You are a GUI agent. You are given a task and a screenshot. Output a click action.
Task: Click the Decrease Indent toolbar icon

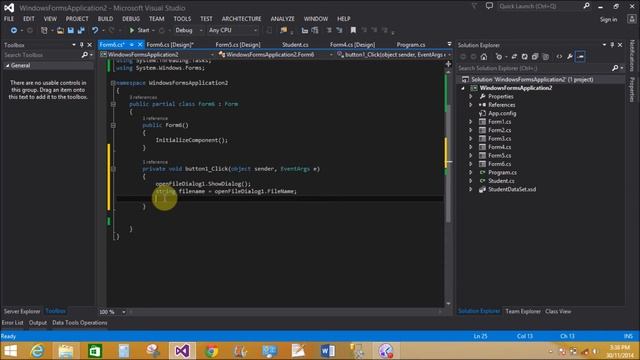click(304, 30)
